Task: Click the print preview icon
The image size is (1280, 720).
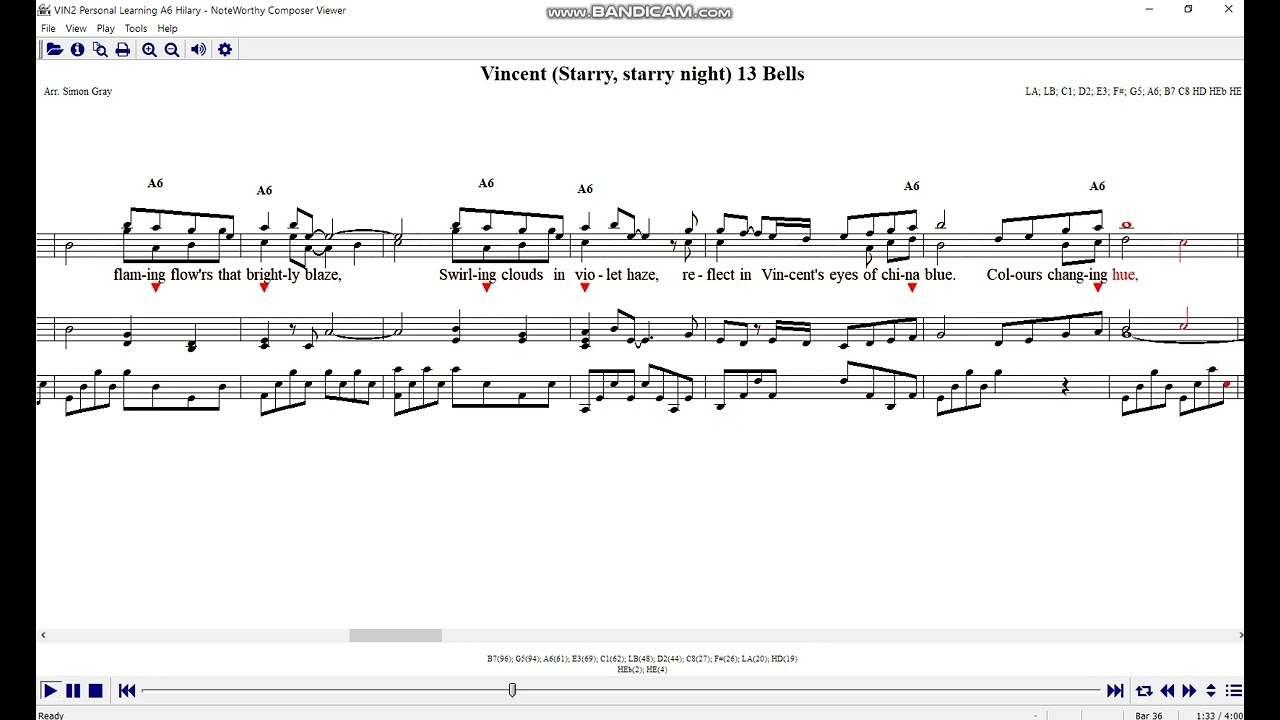Action: (100, 50)
